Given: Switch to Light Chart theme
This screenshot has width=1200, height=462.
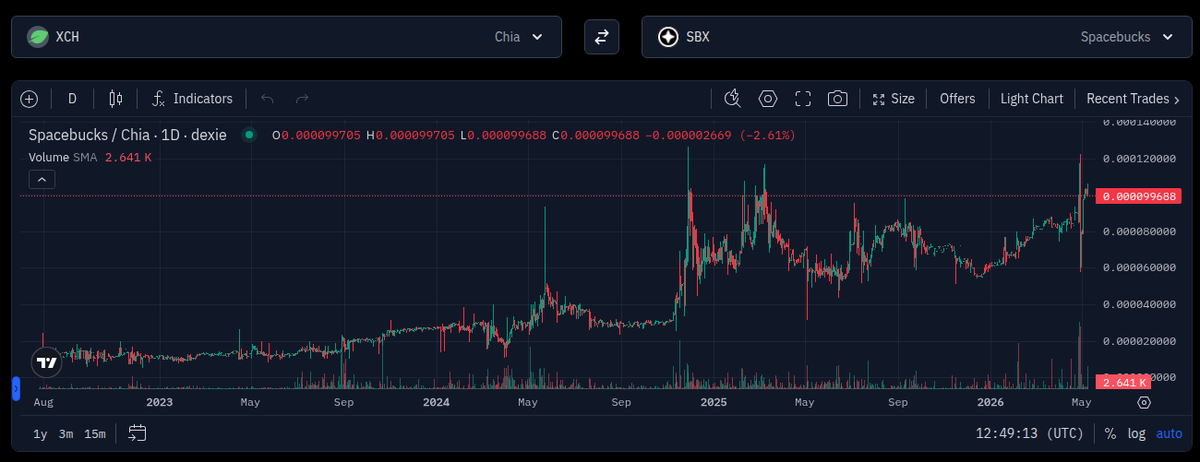Looking at the screenshot, I should click(x=1031, y=99).
